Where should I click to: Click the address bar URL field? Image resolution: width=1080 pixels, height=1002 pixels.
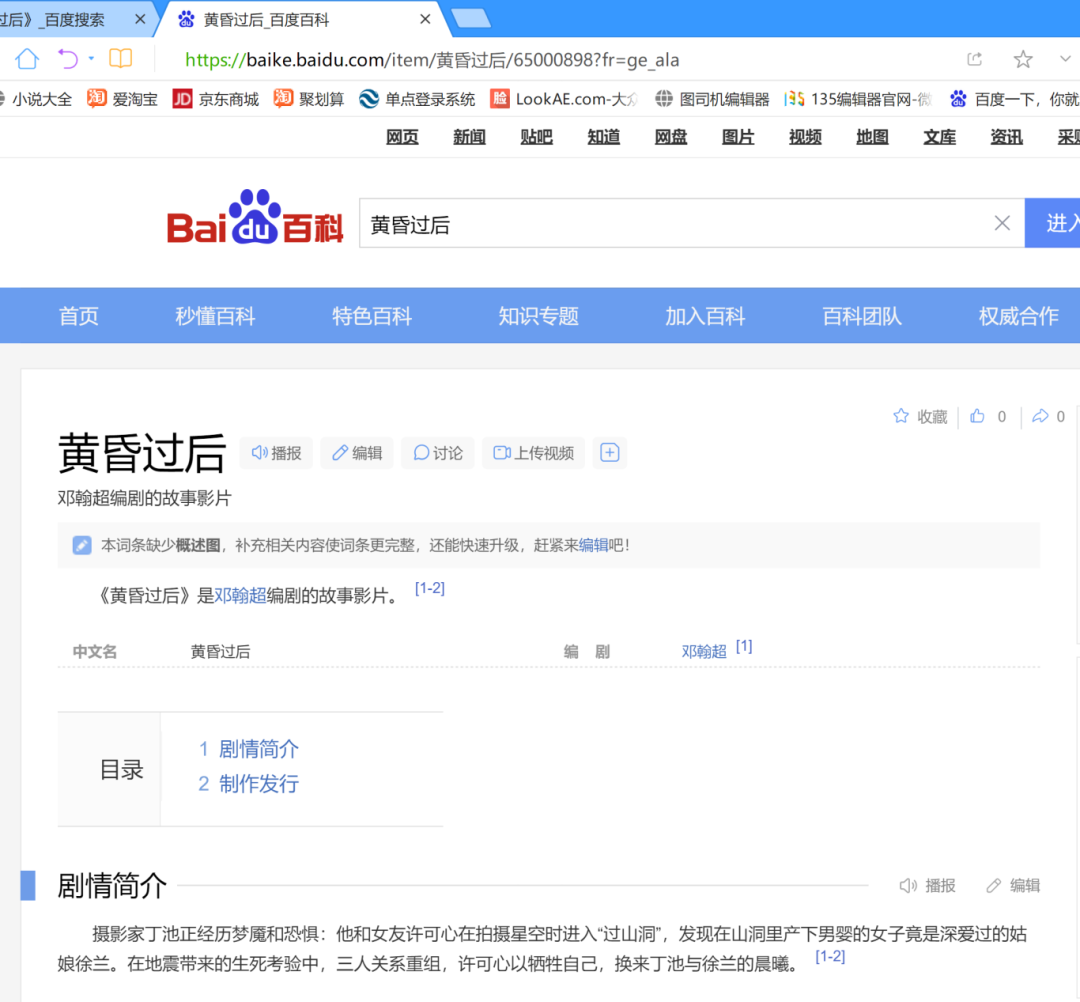[x=432, y=60]
